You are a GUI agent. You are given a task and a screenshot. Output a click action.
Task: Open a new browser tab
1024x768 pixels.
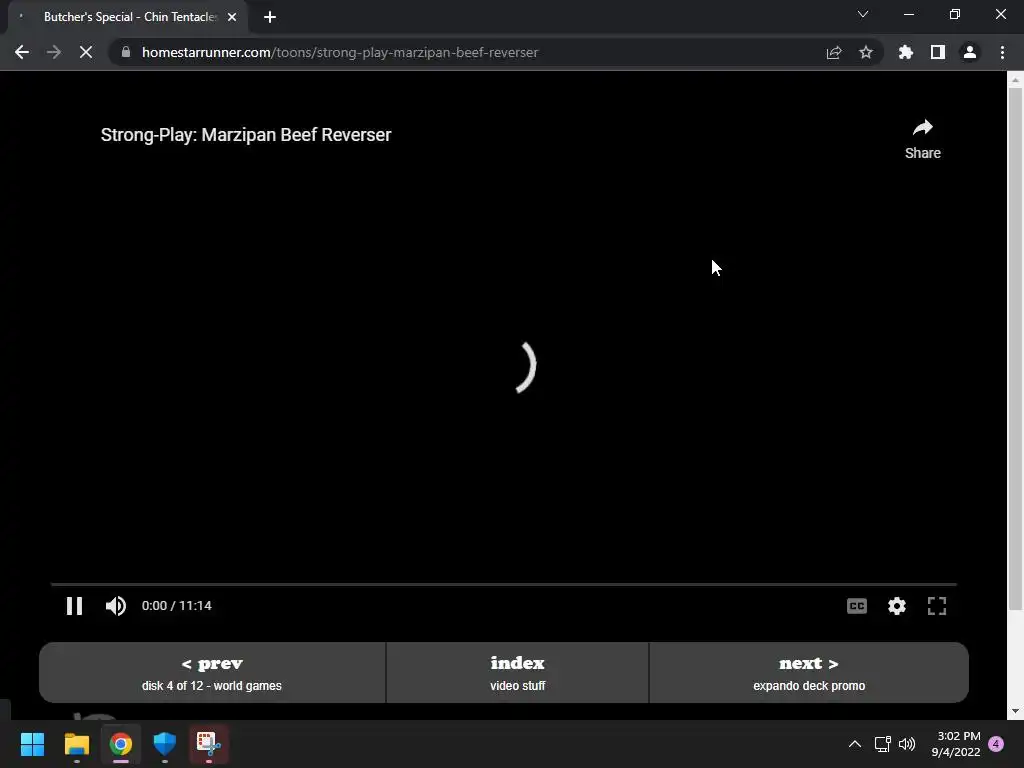pyautogui.click(x=270, y=17)
